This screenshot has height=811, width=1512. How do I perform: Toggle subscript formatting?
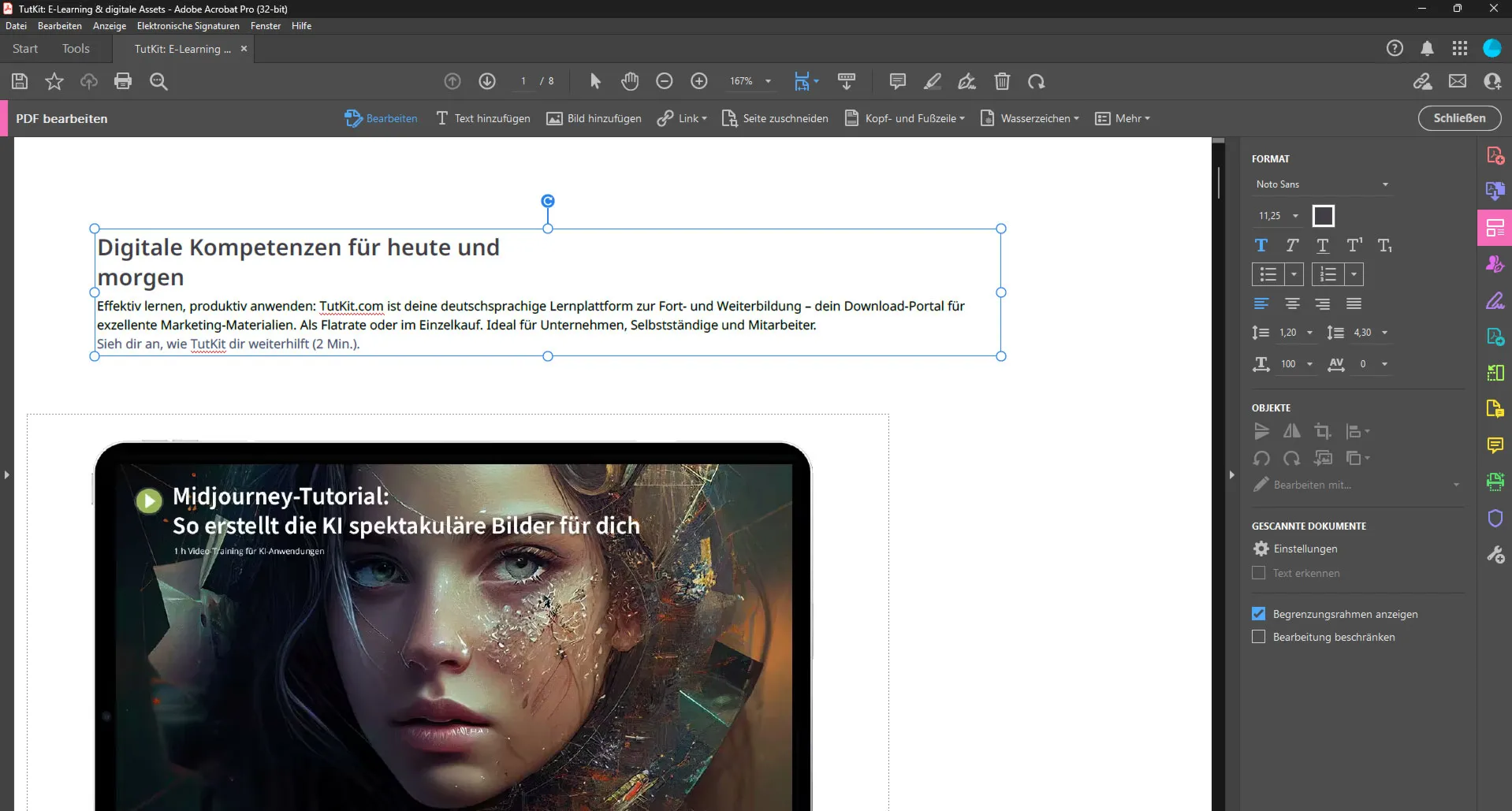click(x=1385, y=245)
